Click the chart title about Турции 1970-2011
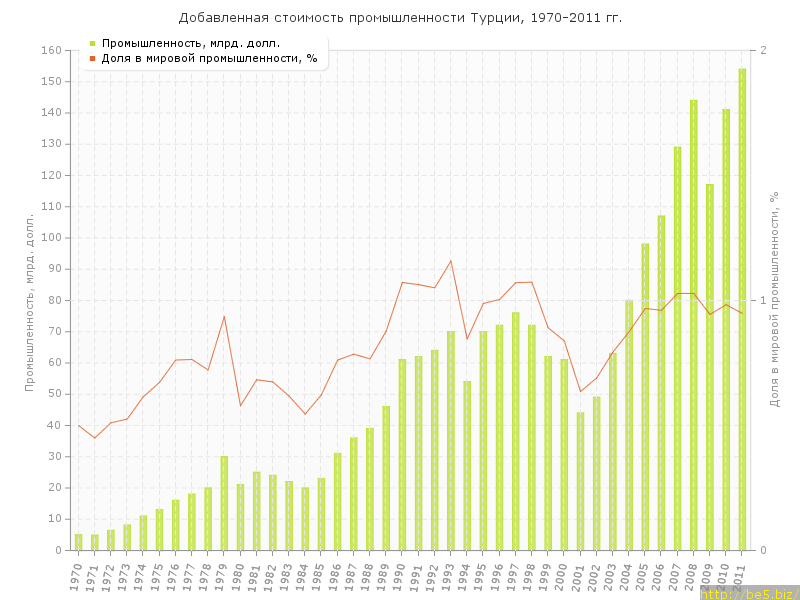This screenshot has height=600, width=800. pos(400,17)
